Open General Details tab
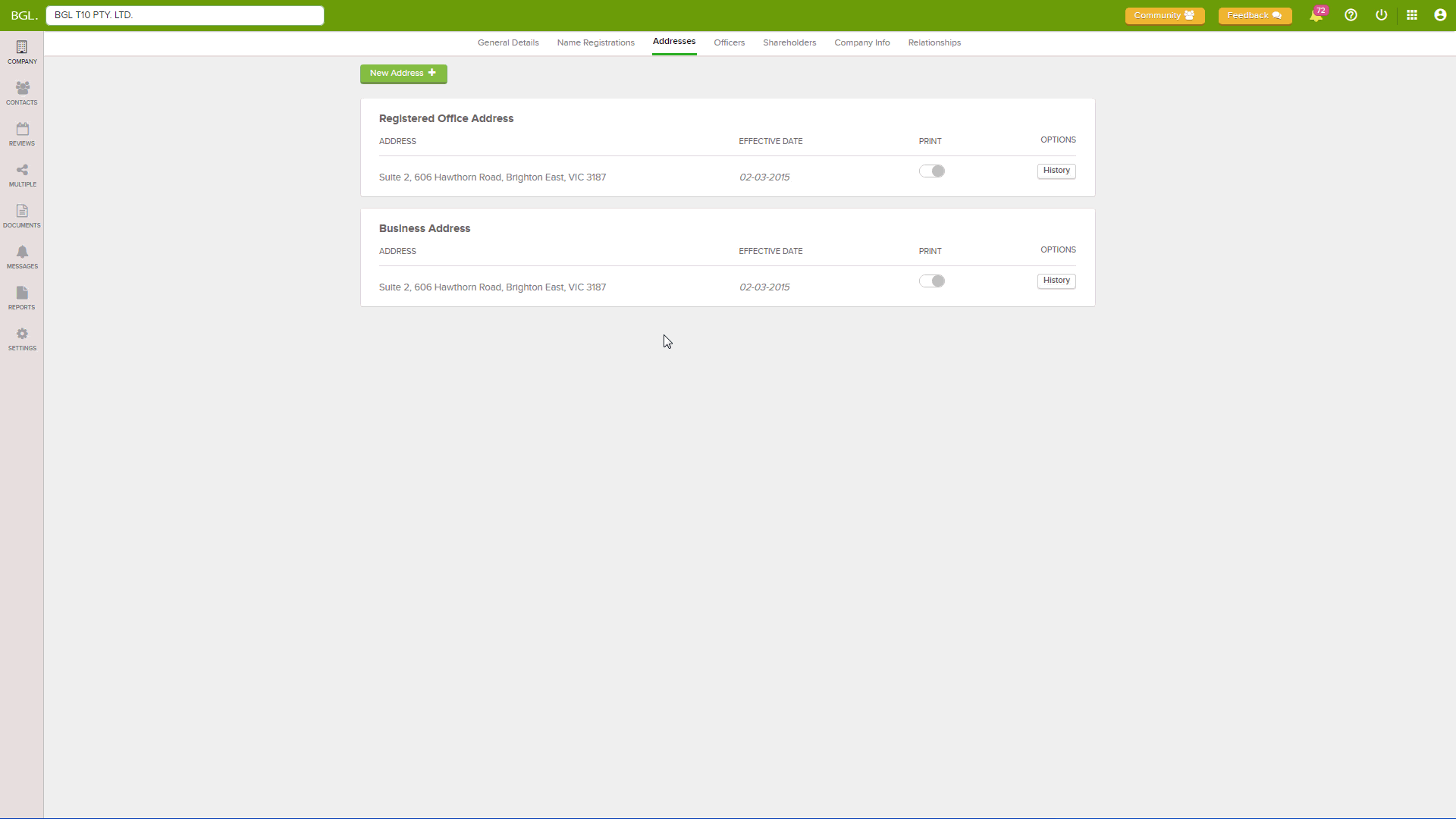Screen dimensions: 1456x819 (508, 42)
